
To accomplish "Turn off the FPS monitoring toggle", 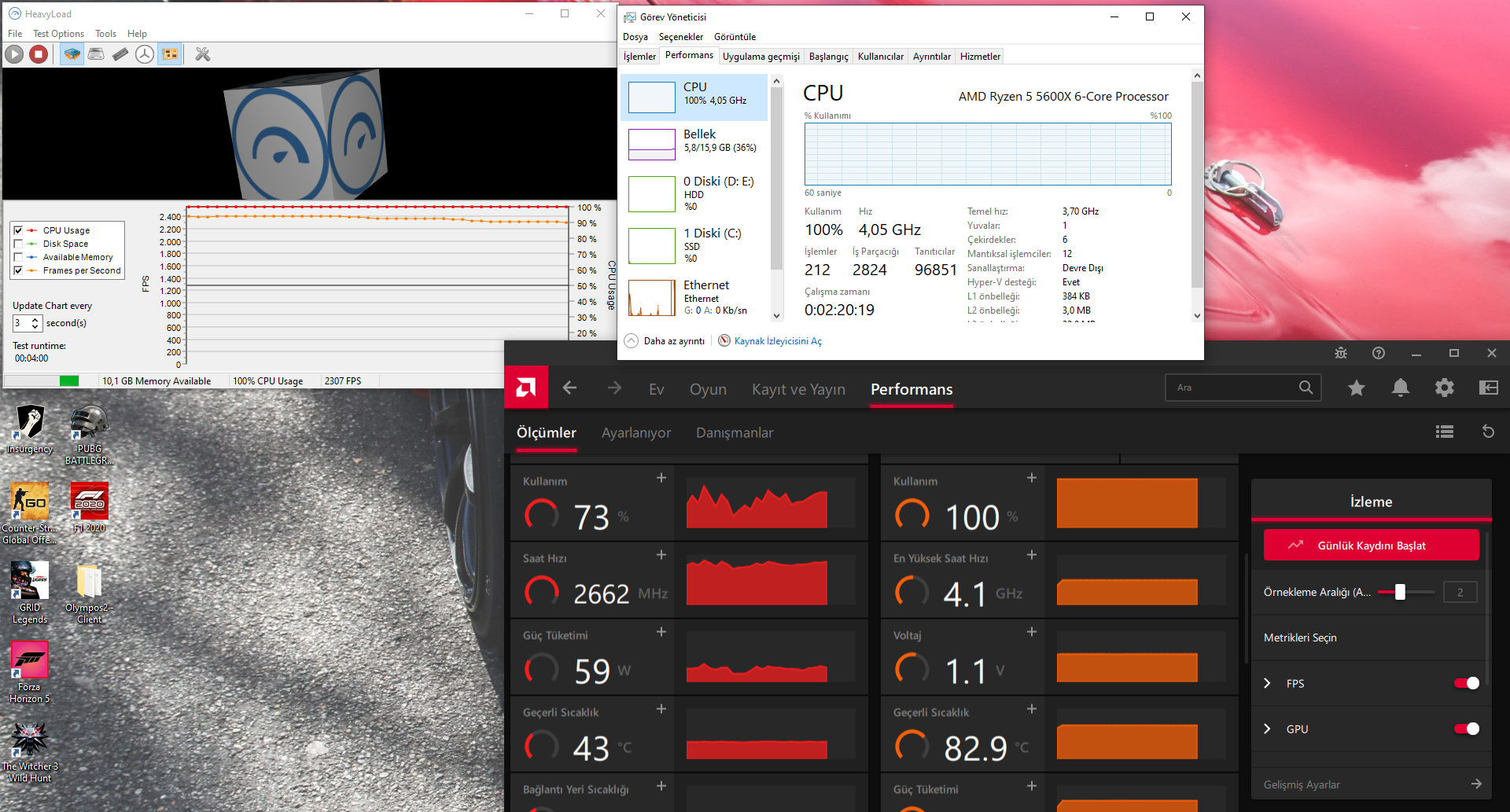I will (1467, 683).
